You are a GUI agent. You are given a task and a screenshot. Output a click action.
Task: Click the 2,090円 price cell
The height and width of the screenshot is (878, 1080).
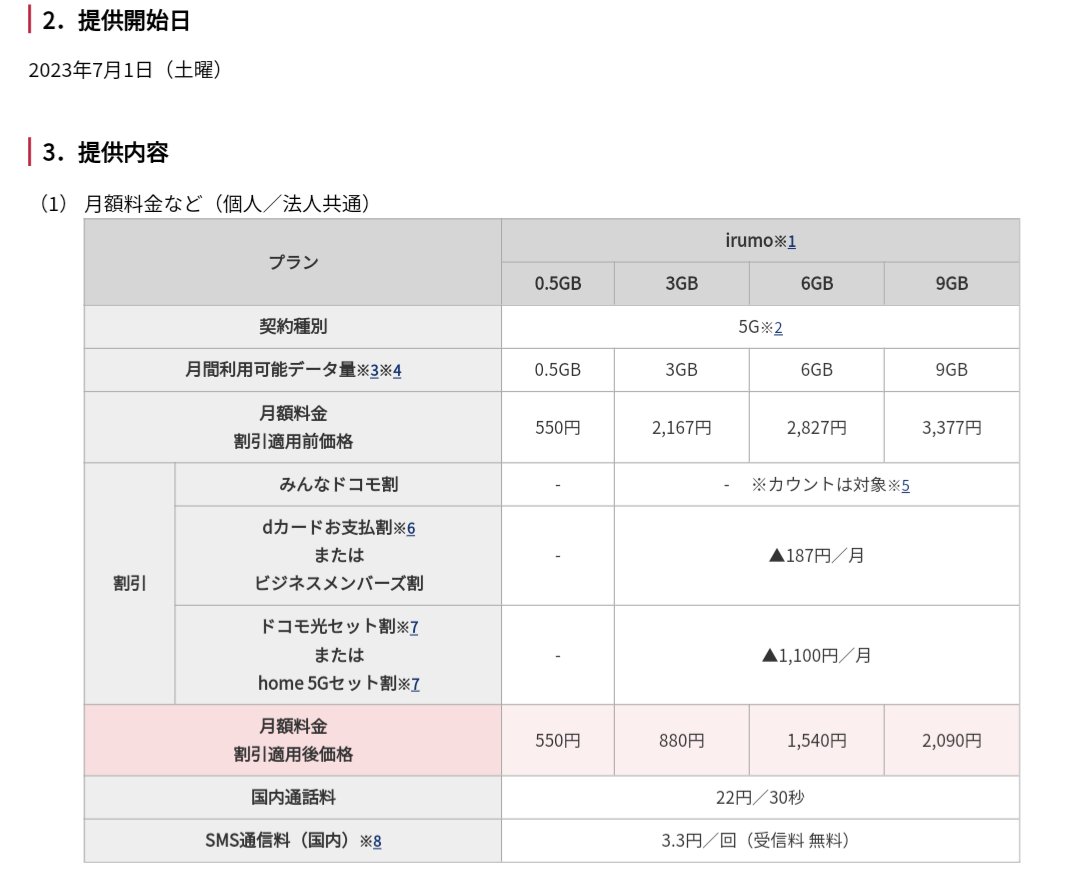952,741
